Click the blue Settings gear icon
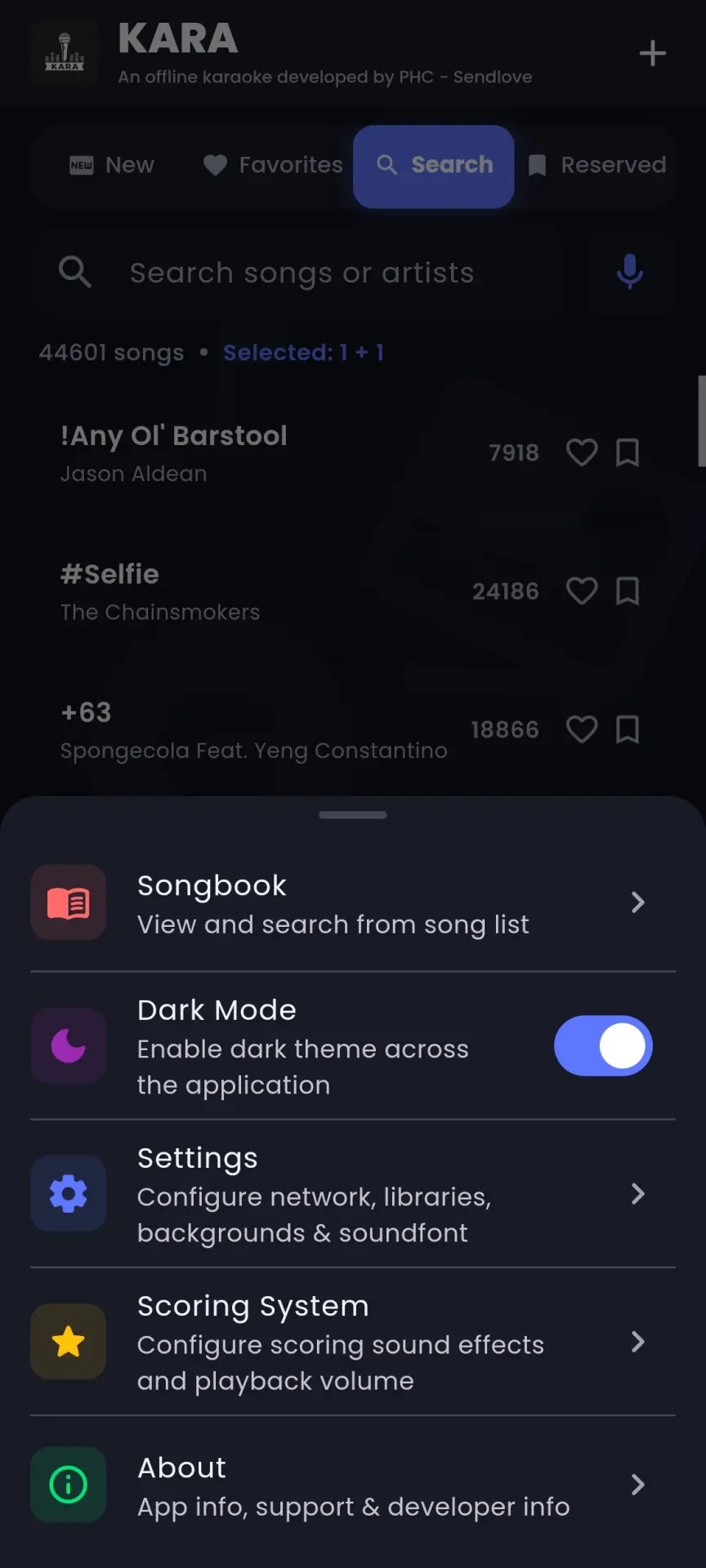Image resolution: width=706 pixels, height=1568 pixels. 69,1194
